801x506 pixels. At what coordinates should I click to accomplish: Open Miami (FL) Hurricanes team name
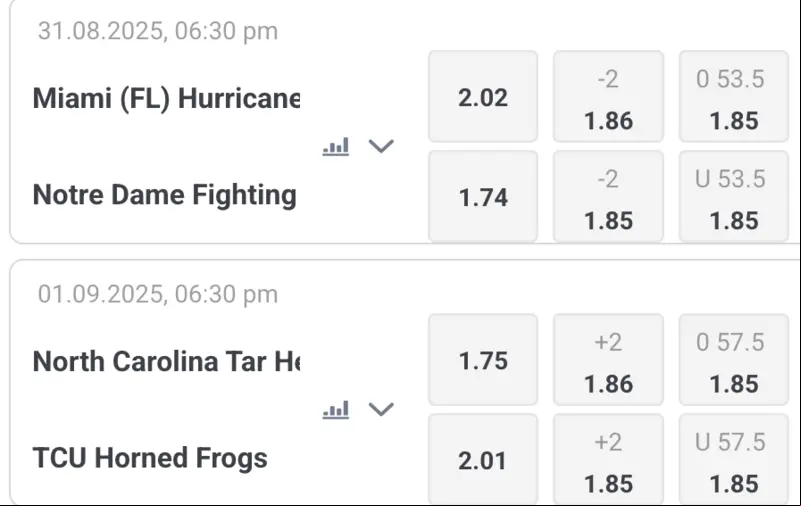(x=167, y=98)
